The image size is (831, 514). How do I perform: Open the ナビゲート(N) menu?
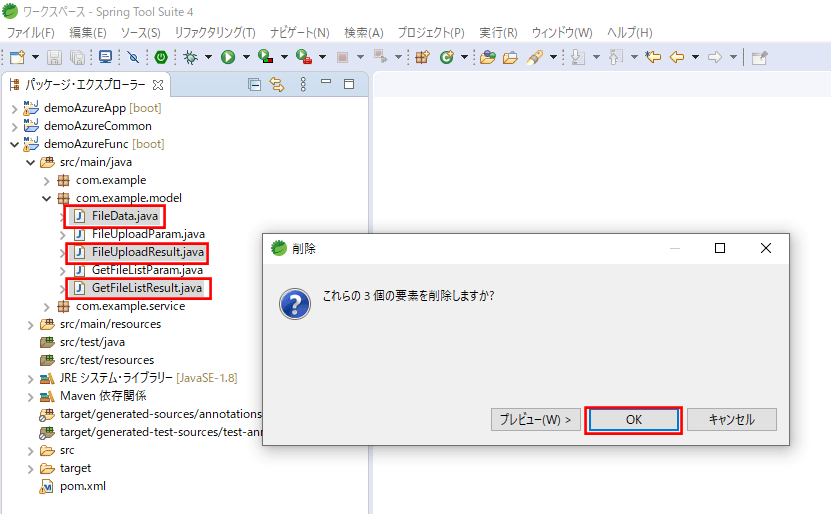(299, 33)
